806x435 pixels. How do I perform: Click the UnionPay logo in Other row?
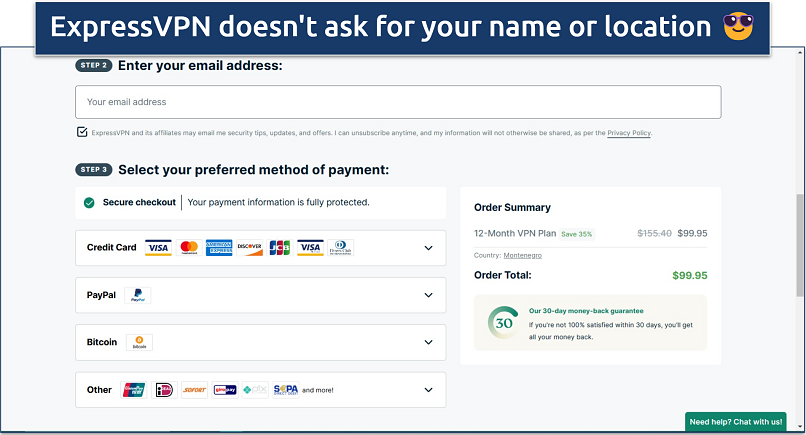click(134, 390)
